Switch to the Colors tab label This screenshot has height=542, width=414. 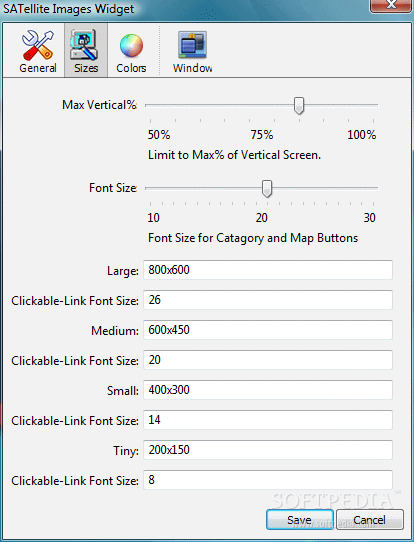pyautogui.click(x=131, y=68)
